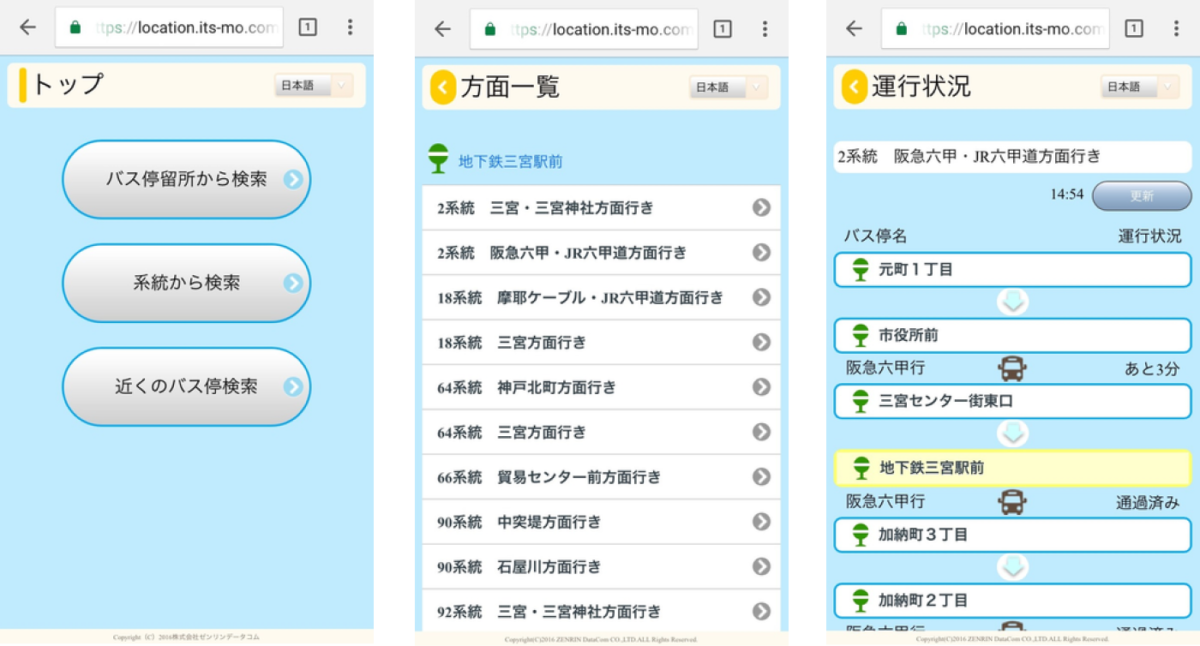This screenshot has width=1200, height=646.
Task: Click the 更新 refresh button
Action: coord(1141,196)
